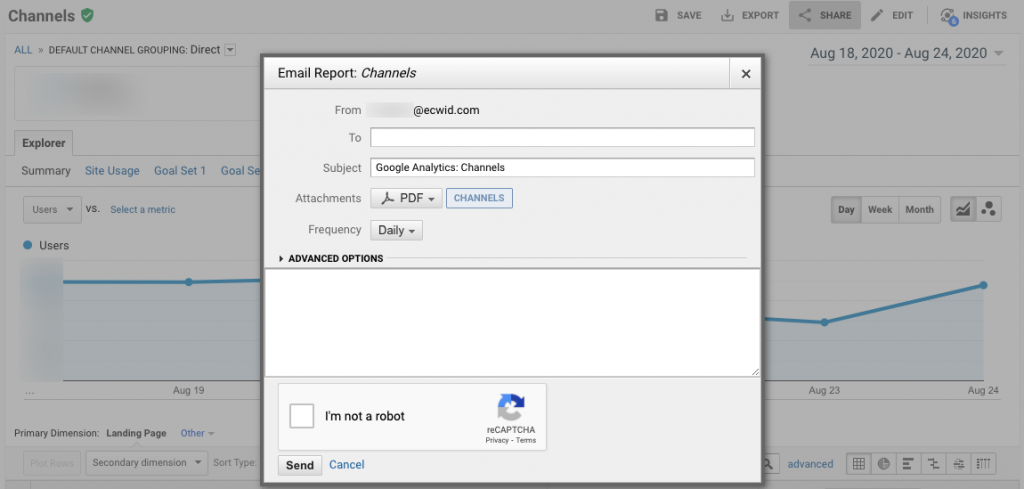Select the line chart view icon

point(963,210)
